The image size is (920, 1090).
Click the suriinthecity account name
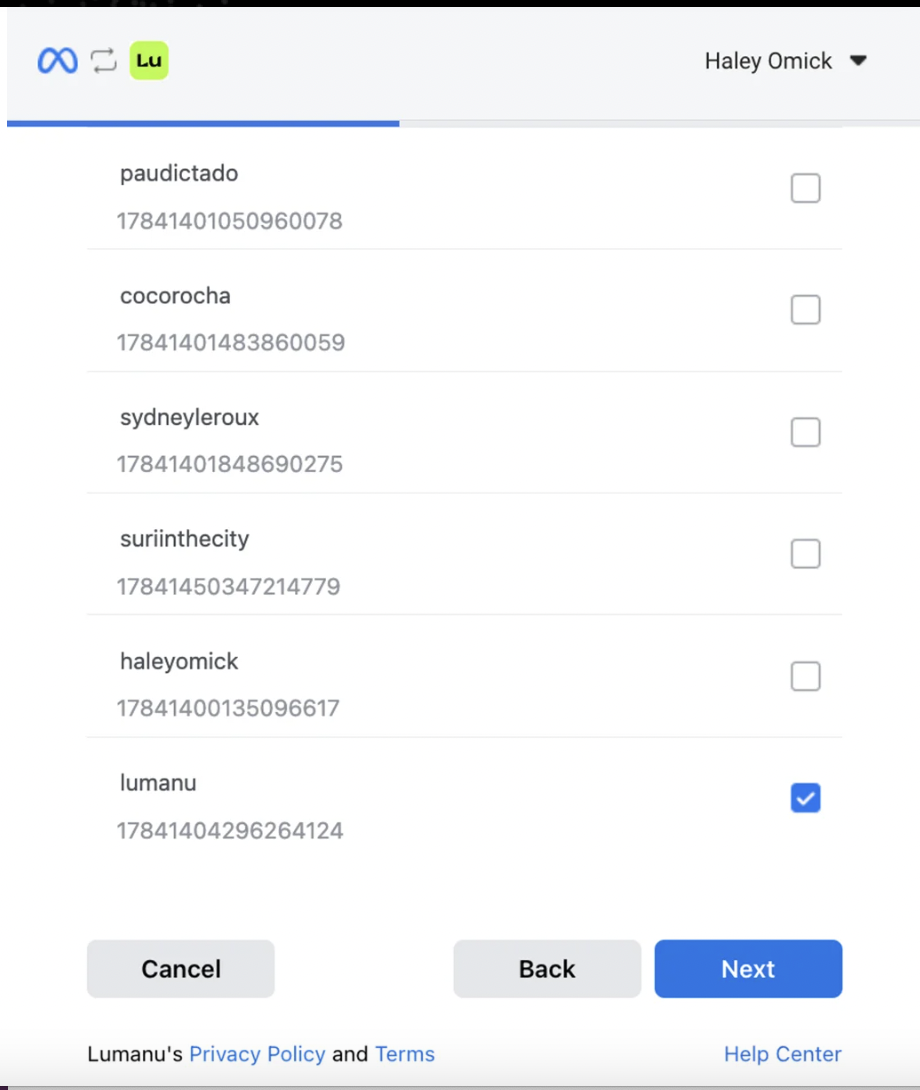[184, 539]
